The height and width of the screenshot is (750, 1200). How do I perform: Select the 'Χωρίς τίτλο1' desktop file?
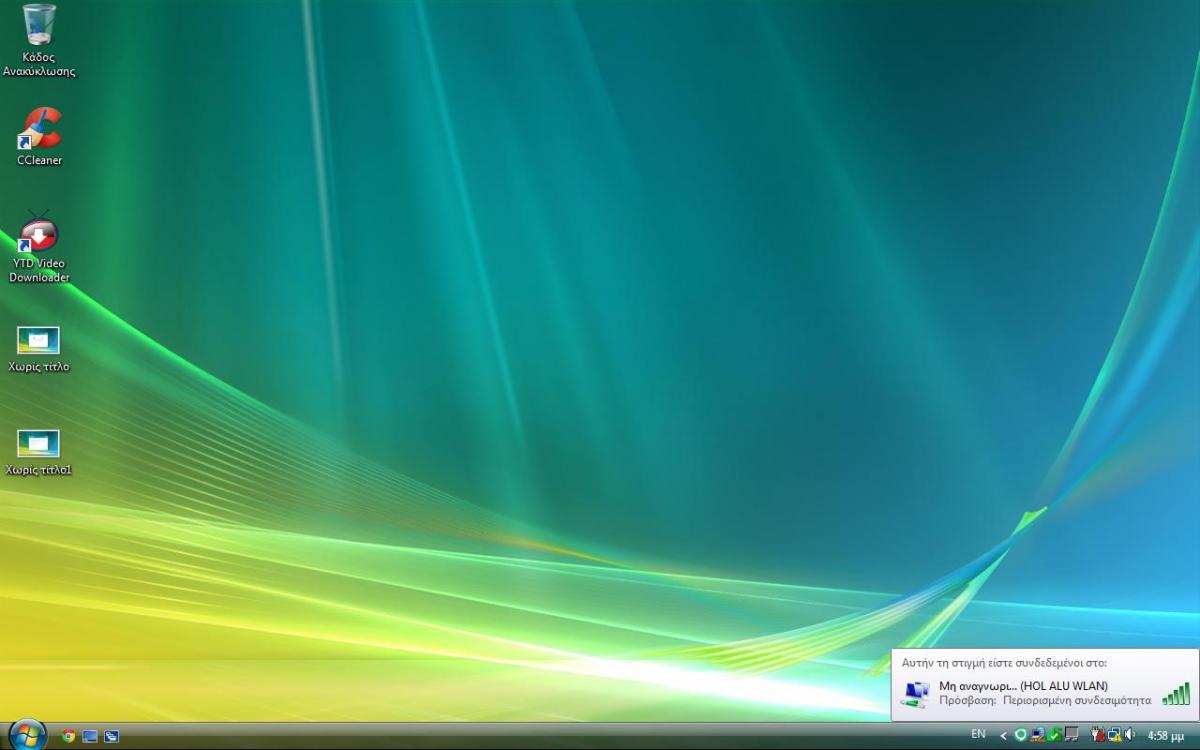click(38, 452)
